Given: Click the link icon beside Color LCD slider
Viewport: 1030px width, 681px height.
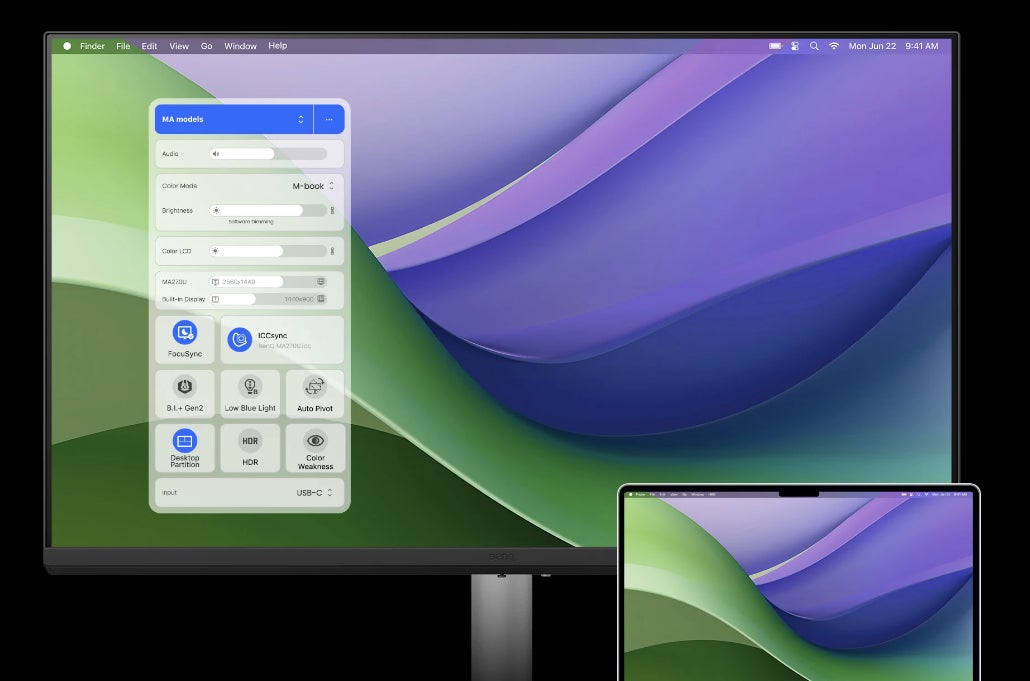Looking at the screenshot, I should pyautogui.click(x=332, y=251).
